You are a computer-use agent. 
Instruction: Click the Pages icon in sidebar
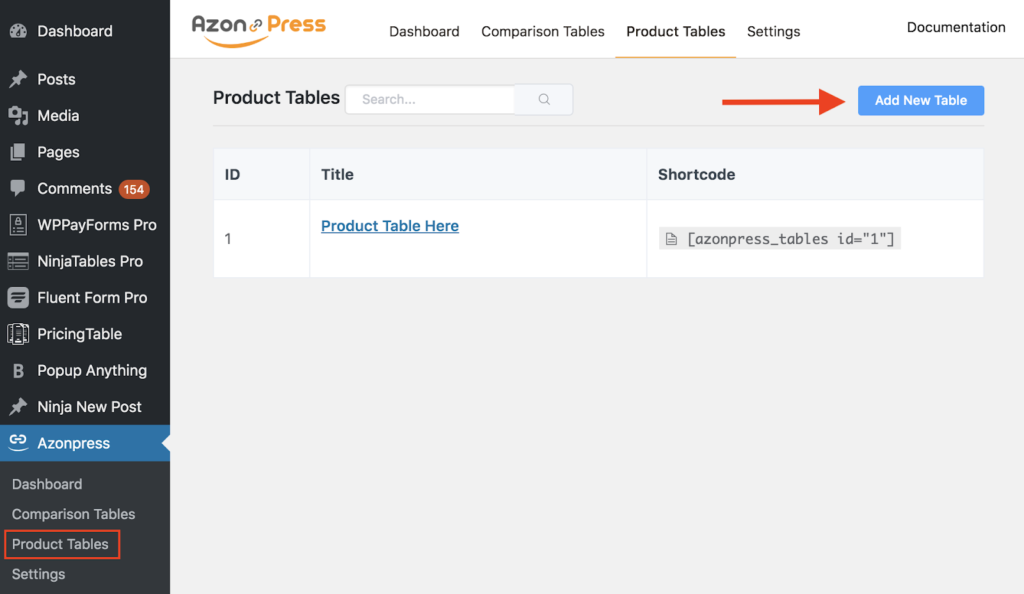[x=18, y=153]
